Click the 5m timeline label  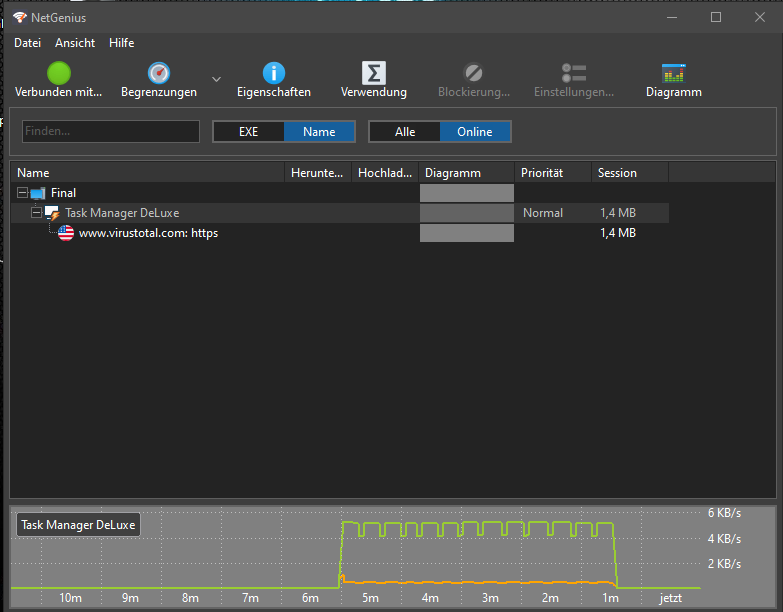[371, 598]
